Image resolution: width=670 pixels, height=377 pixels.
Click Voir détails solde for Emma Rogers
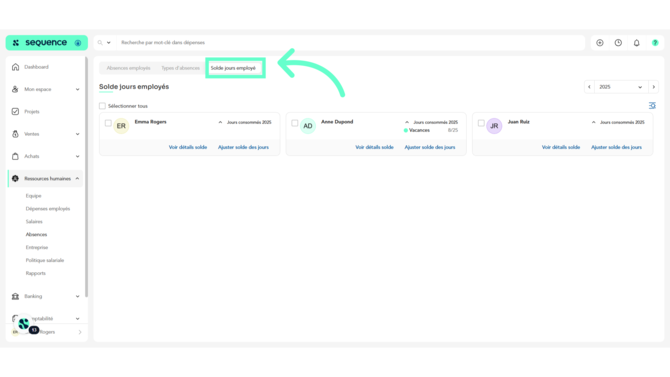coord(188,147)
